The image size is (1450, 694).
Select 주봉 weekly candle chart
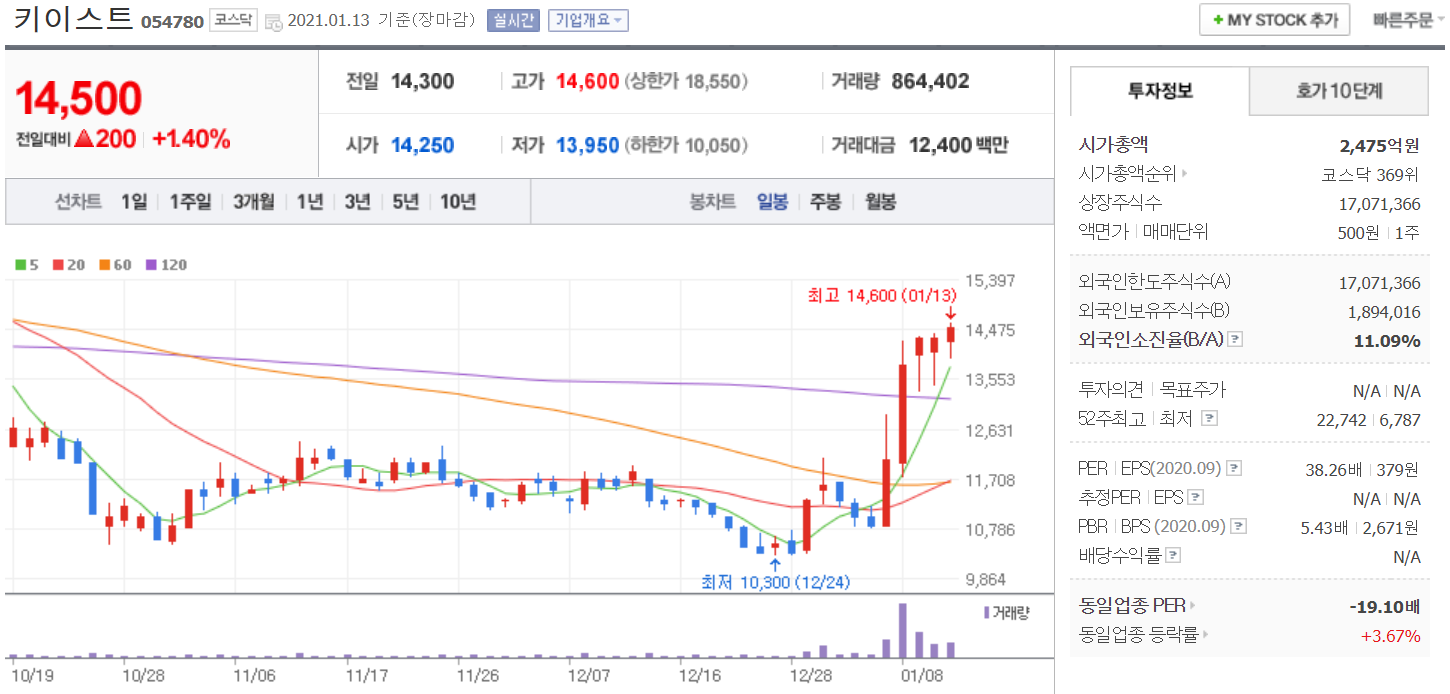tap(825, 202)
